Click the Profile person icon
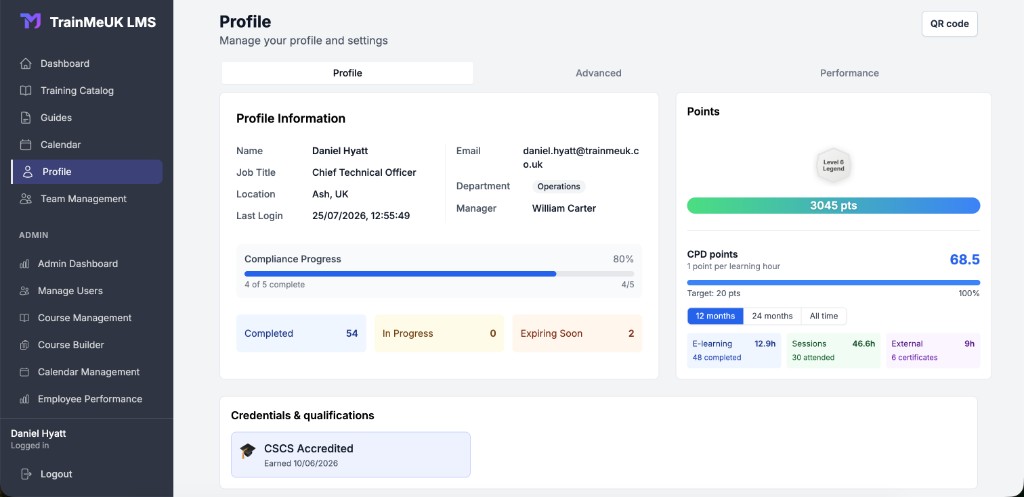1024x497 pixels. coord(27,172)
